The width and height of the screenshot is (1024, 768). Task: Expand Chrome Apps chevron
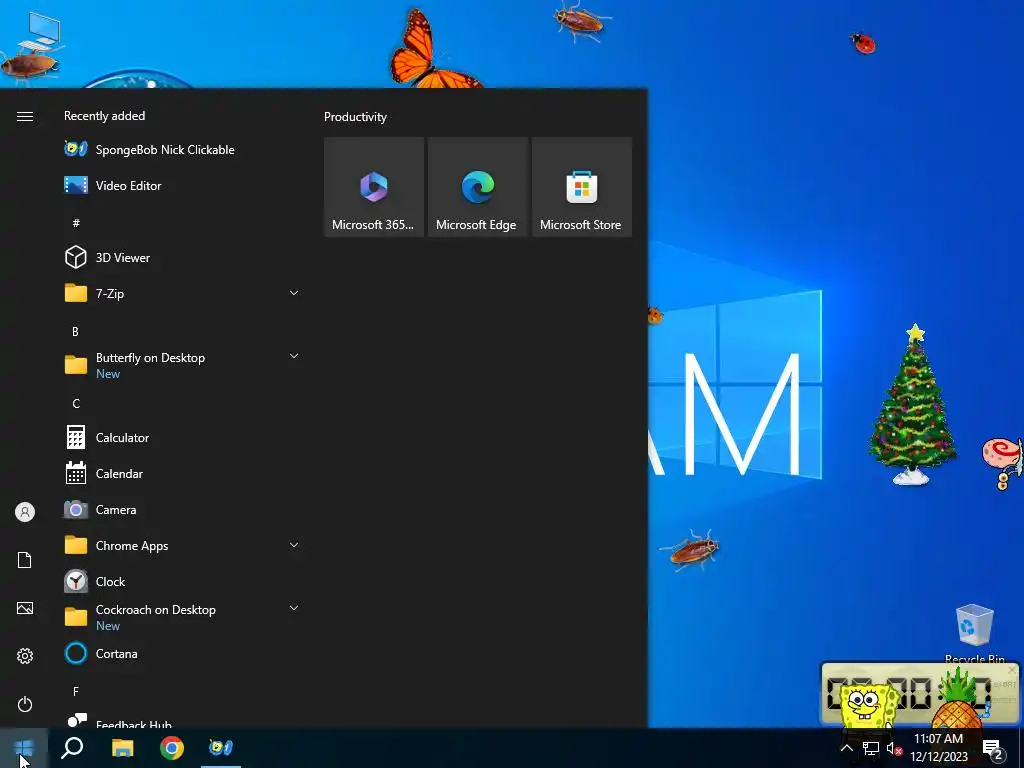click(294, 545)
